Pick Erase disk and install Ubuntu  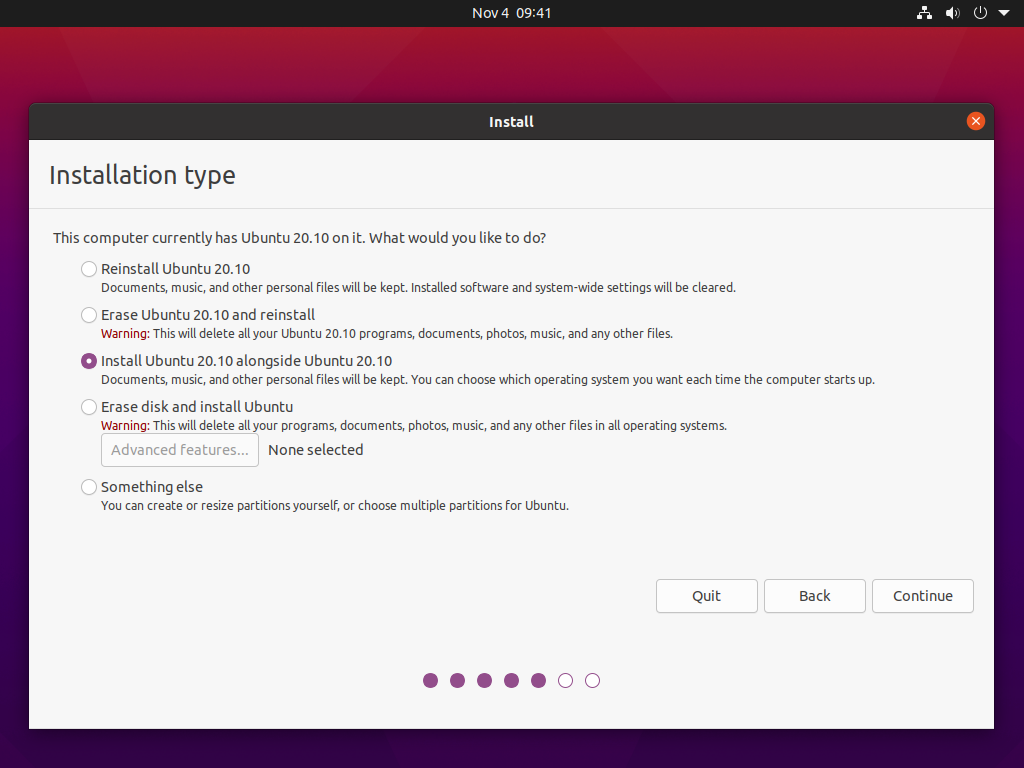pos(89,407)
